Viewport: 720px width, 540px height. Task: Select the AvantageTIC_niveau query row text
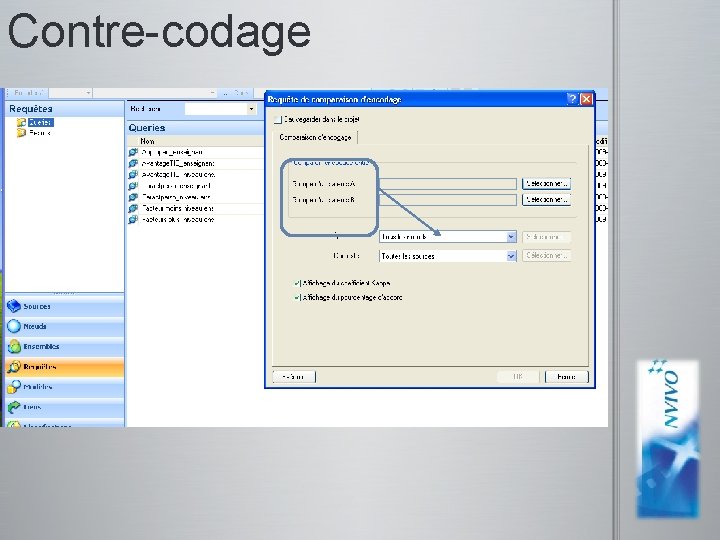pyautogui.click(x=178, y=174)
